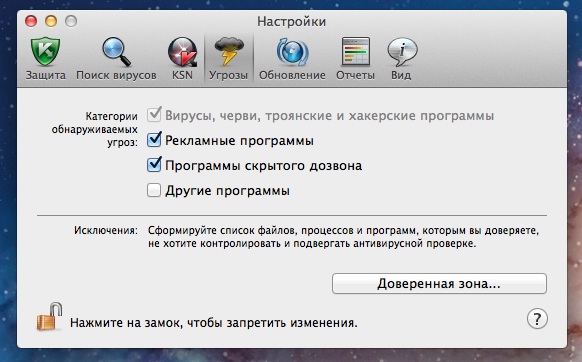Open the Доверенная зона... dialog
Viewport: 582px width, 362px height.
[x=439, y=284]
